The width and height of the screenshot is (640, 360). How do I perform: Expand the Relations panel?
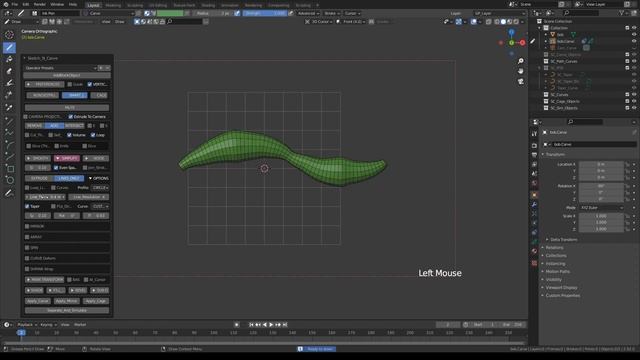click(554, 247)
